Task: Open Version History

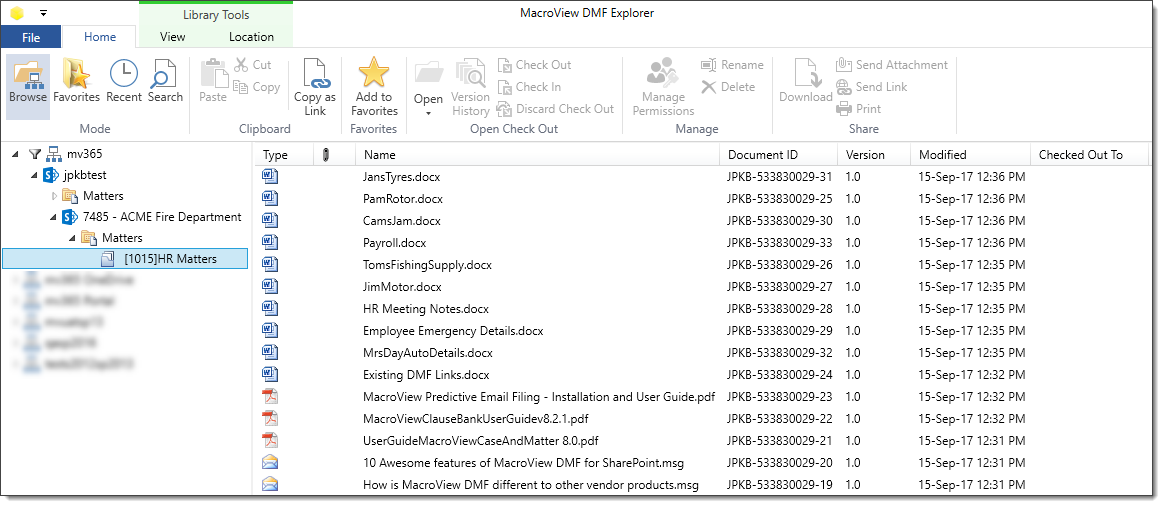Action: coord(470,88)
